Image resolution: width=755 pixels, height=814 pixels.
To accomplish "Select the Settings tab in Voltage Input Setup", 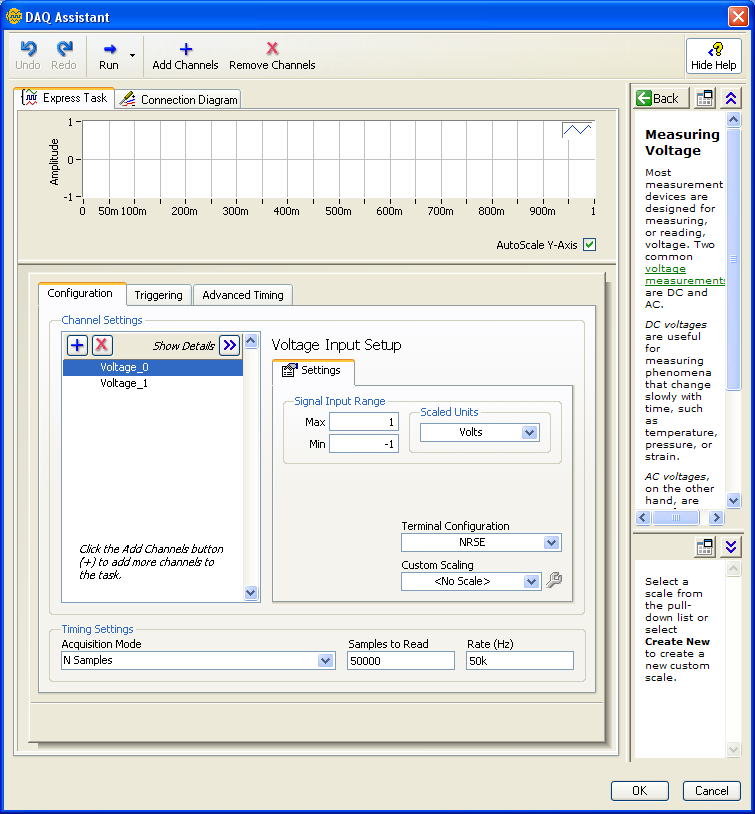I will (313, 371).
